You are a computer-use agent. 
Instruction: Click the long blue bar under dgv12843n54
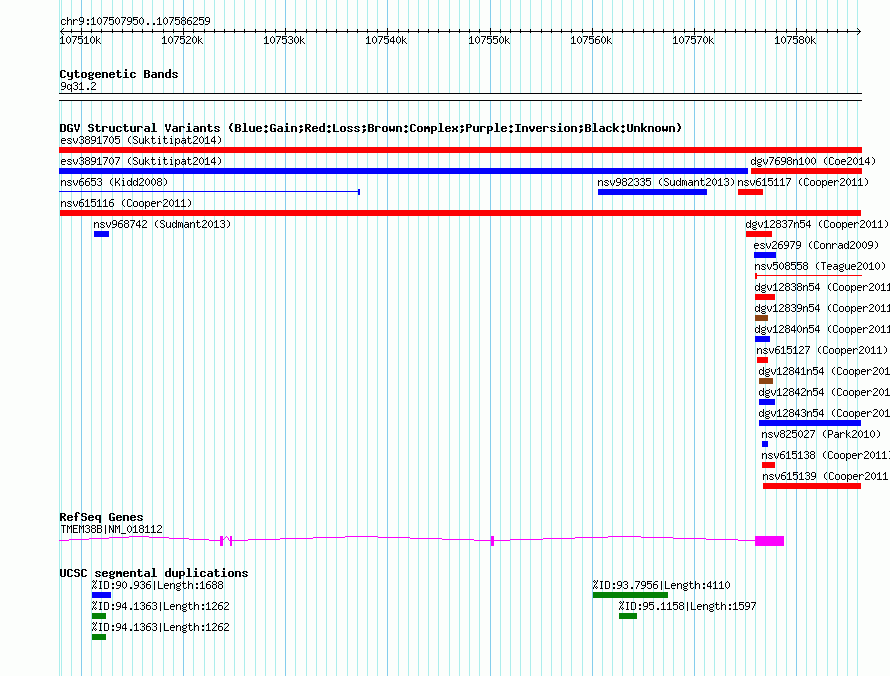[x=810, y=423]
